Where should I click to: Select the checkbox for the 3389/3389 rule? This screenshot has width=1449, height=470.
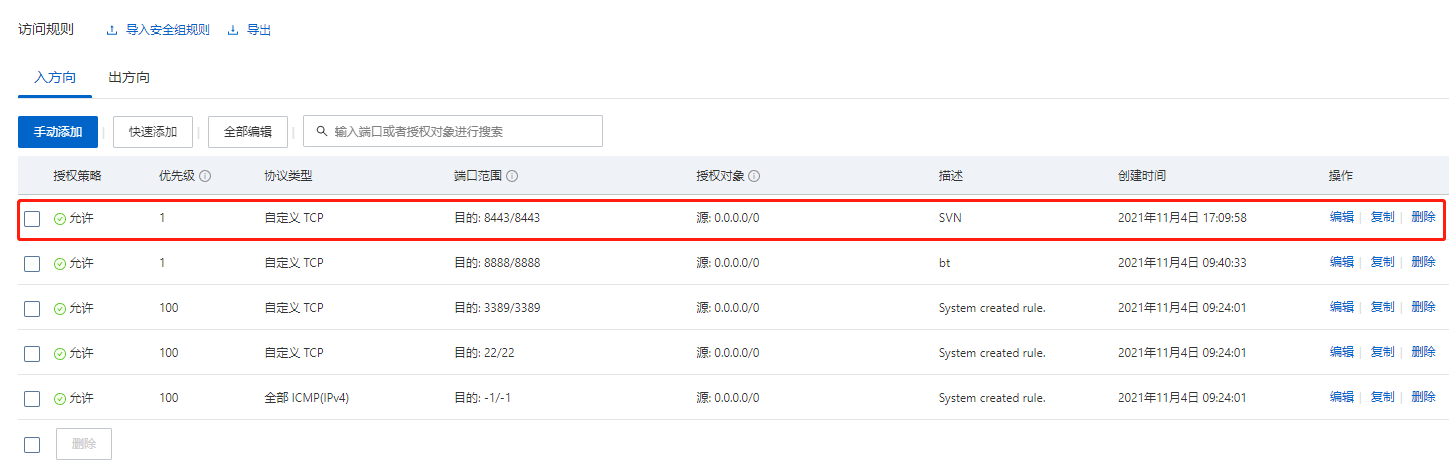tap(32, 309)
